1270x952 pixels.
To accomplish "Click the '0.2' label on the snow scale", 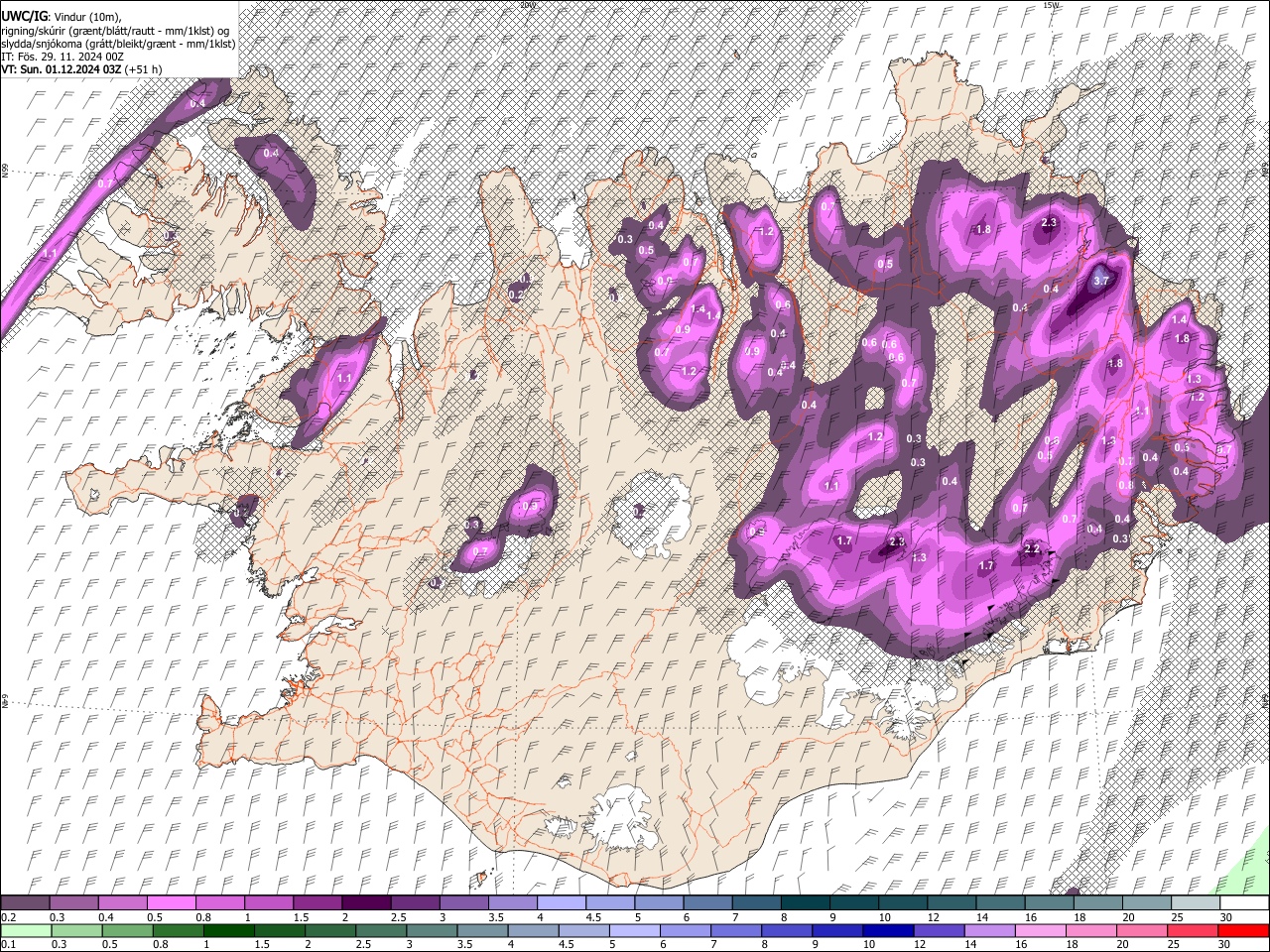I will 8,917.
